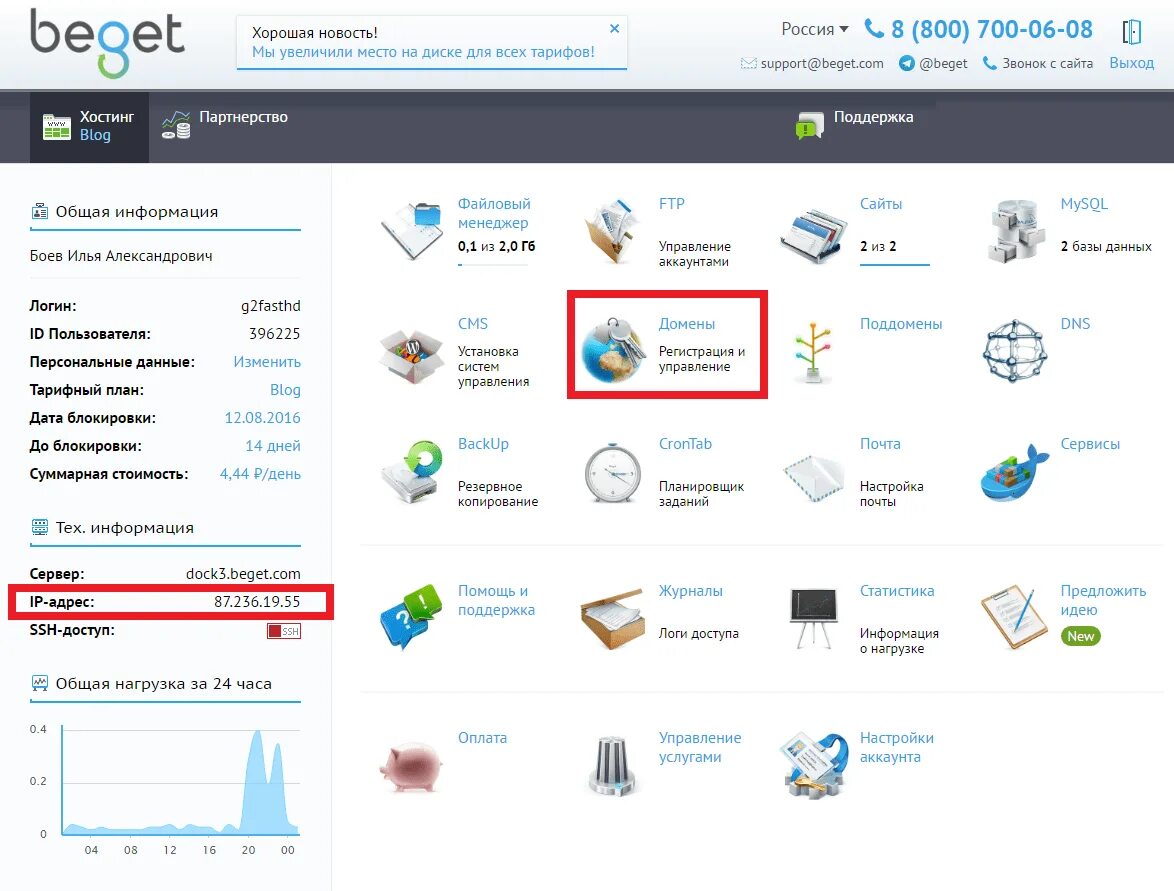The width and height of the screenshot is (1174, 891).
Task: Click the FTP accounts icon
Action: point(611,231)
